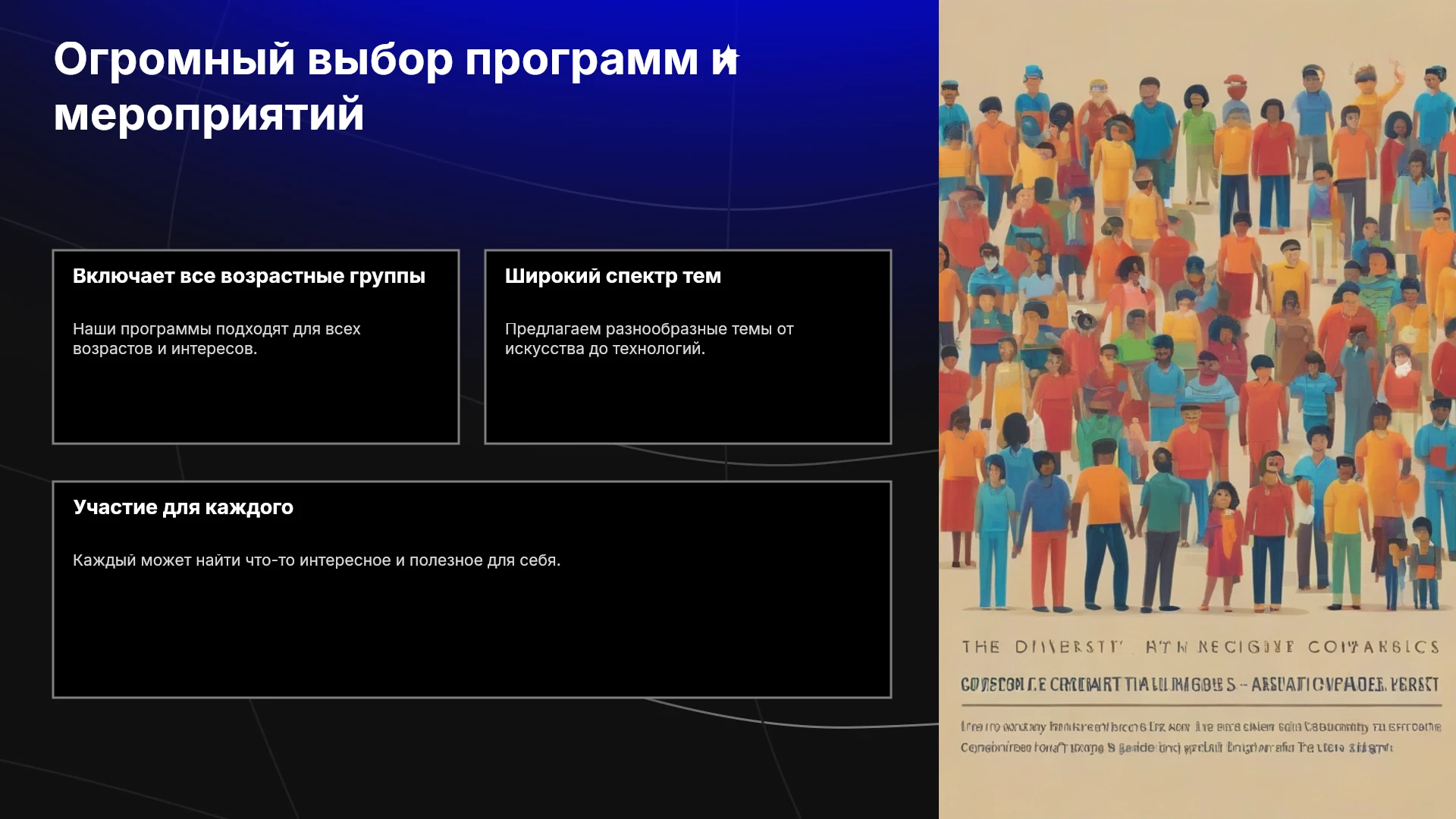Screen dimensions: 1456x819
Task: Select heading 'Участие для каждого'
Action: [184, 507]
